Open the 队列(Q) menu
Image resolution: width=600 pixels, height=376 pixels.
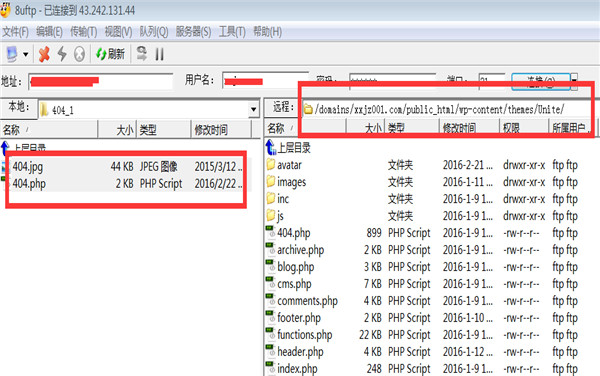pyautogui.click(x=153, y=32)
